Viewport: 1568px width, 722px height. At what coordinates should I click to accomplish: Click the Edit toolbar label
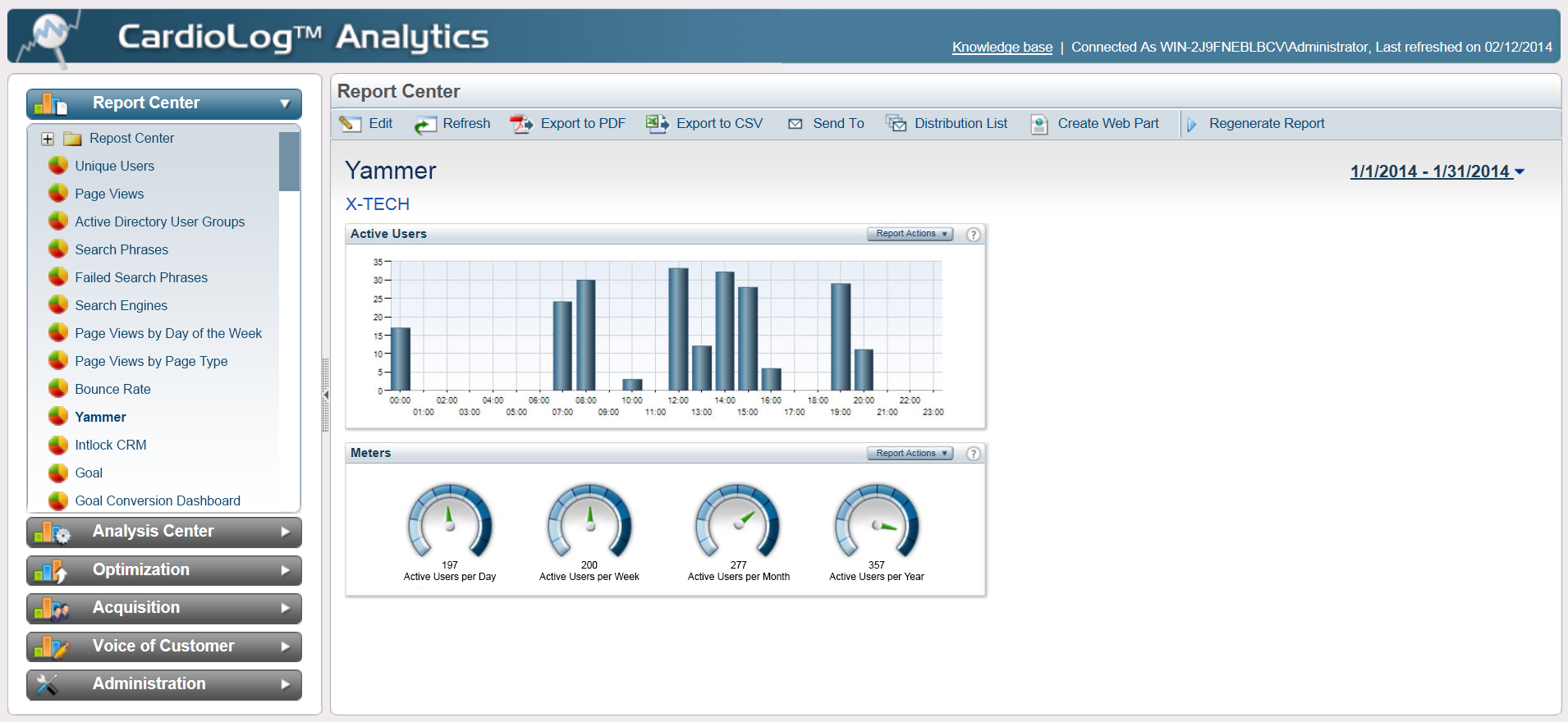click(x=381, y=123)
